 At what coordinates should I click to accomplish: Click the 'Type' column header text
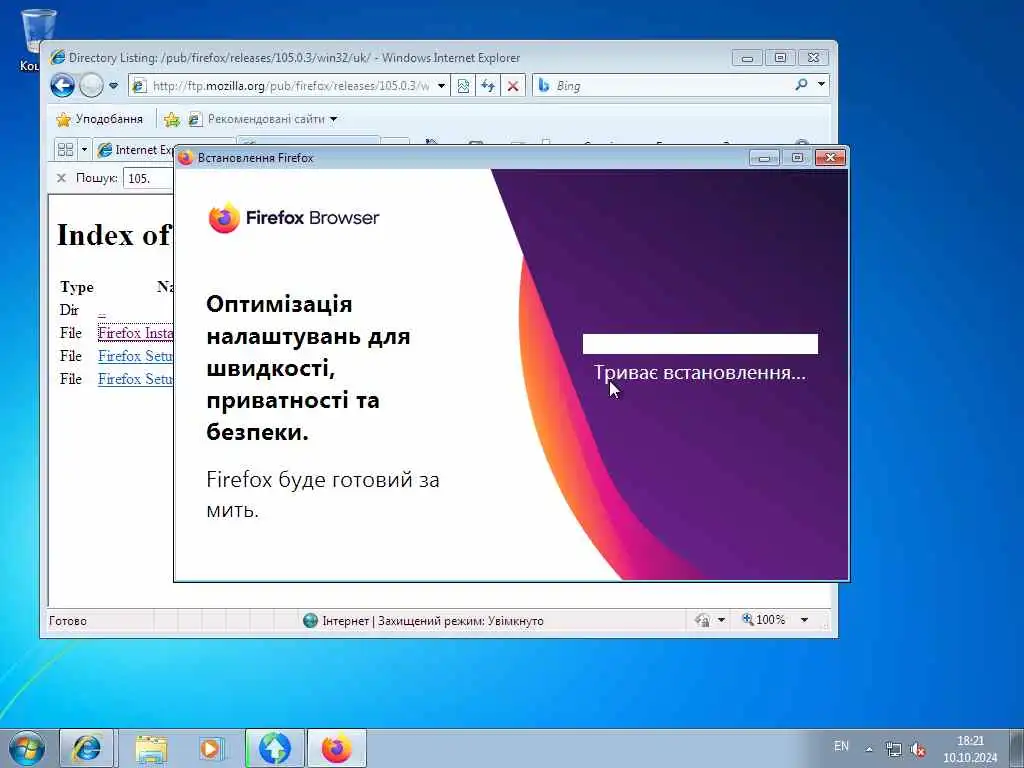click(77, 287)
